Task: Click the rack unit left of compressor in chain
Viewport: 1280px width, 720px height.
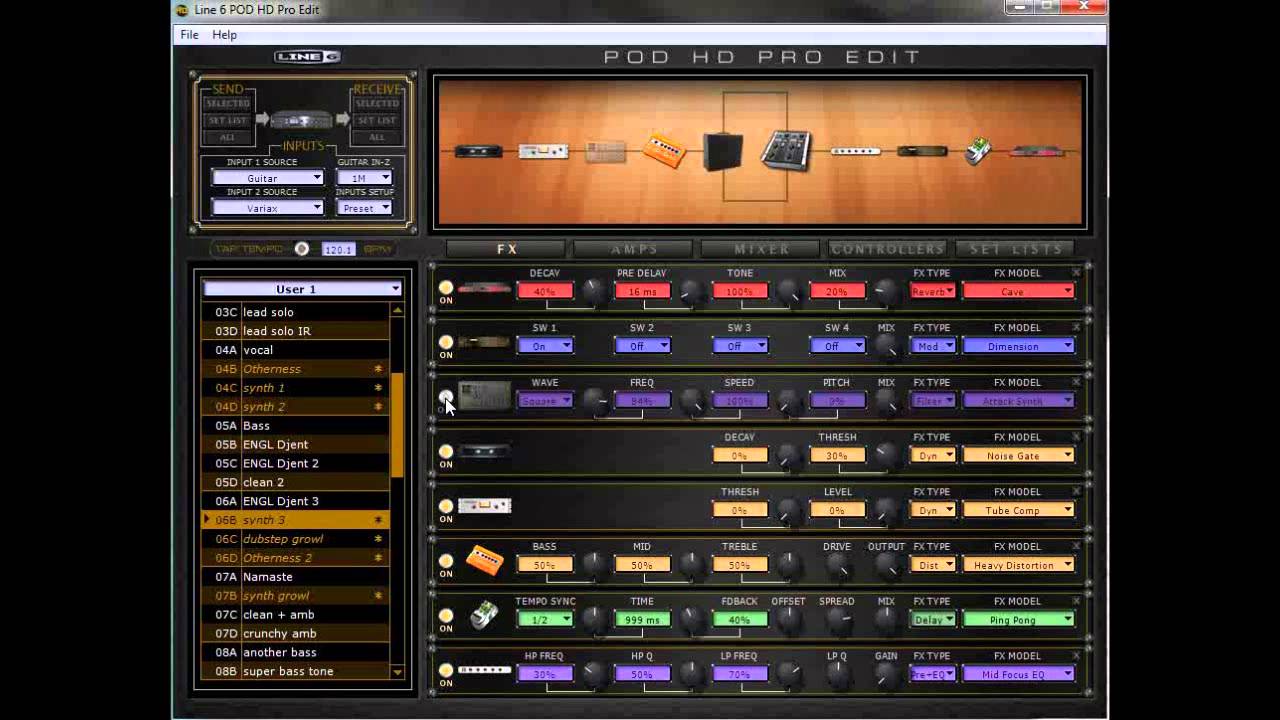Action: (x=478, y=152)
